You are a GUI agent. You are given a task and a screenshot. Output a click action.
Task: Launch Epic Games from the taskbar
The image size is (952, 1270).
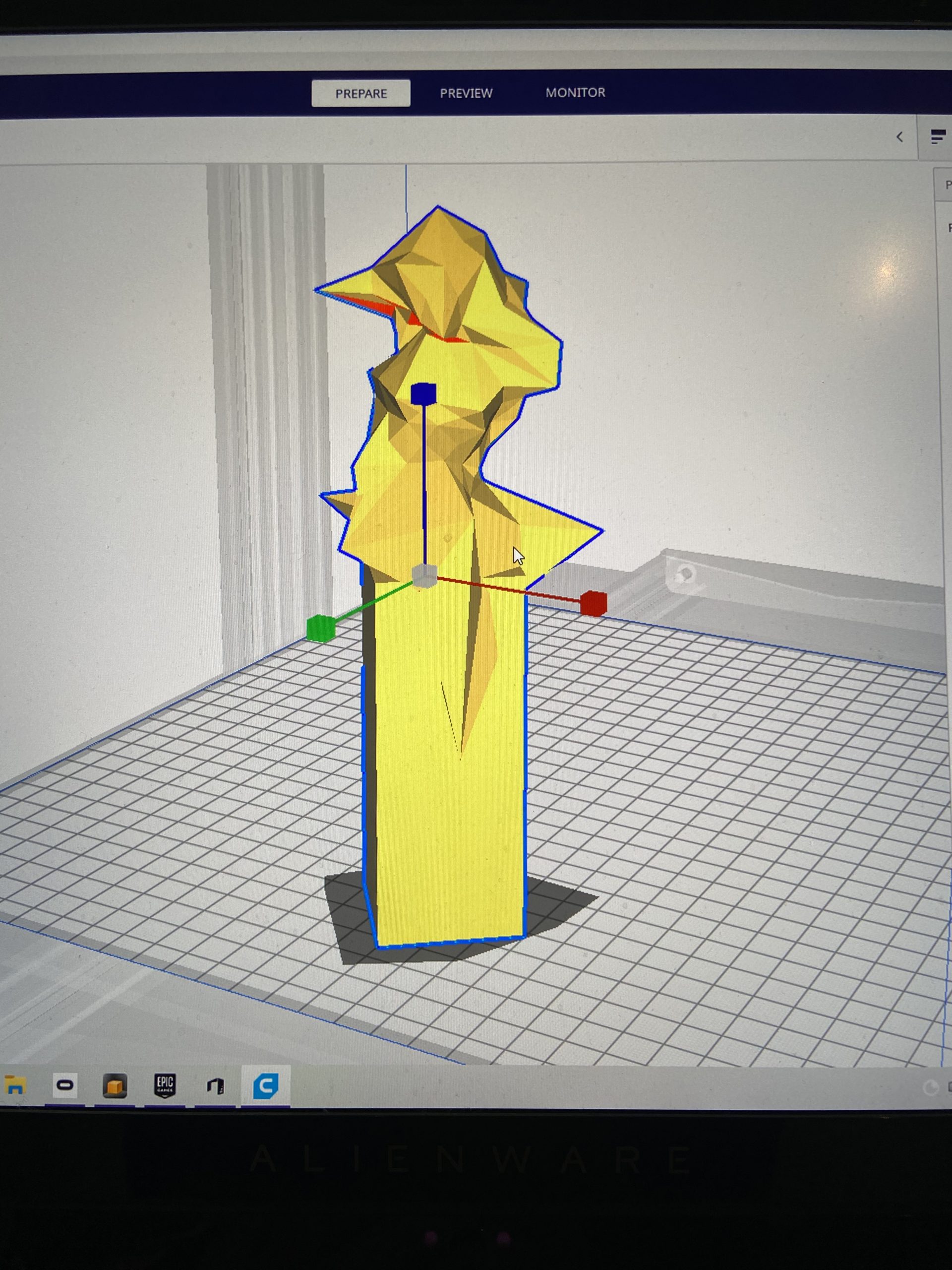coord(165,1085)
